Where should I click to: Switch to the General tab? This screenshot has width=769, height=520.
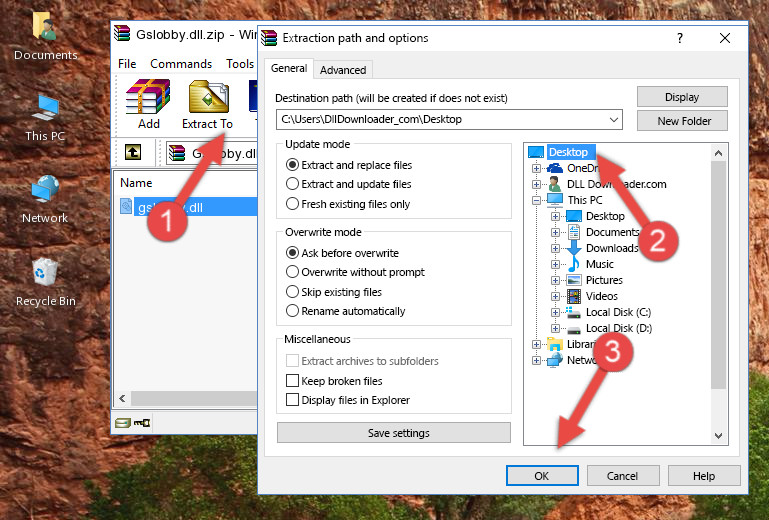pyautogui.click(x=289, y=68)
